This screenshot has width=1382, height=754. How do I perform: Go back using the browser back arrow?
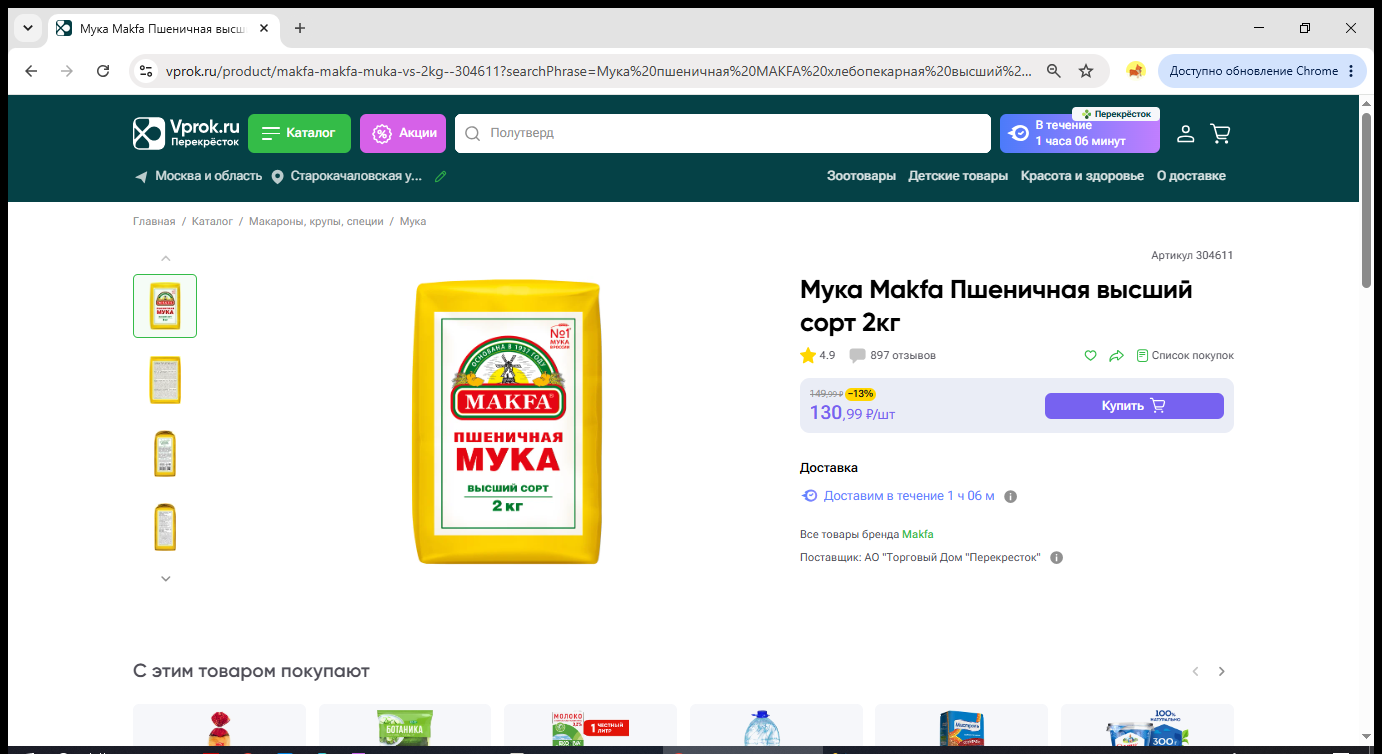pos(31,71)
